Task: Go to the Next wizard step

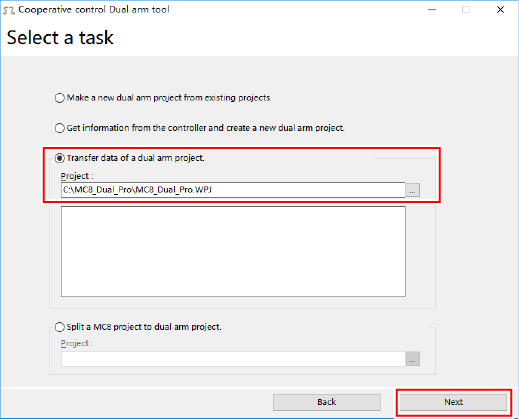Action: pos(453,402)
